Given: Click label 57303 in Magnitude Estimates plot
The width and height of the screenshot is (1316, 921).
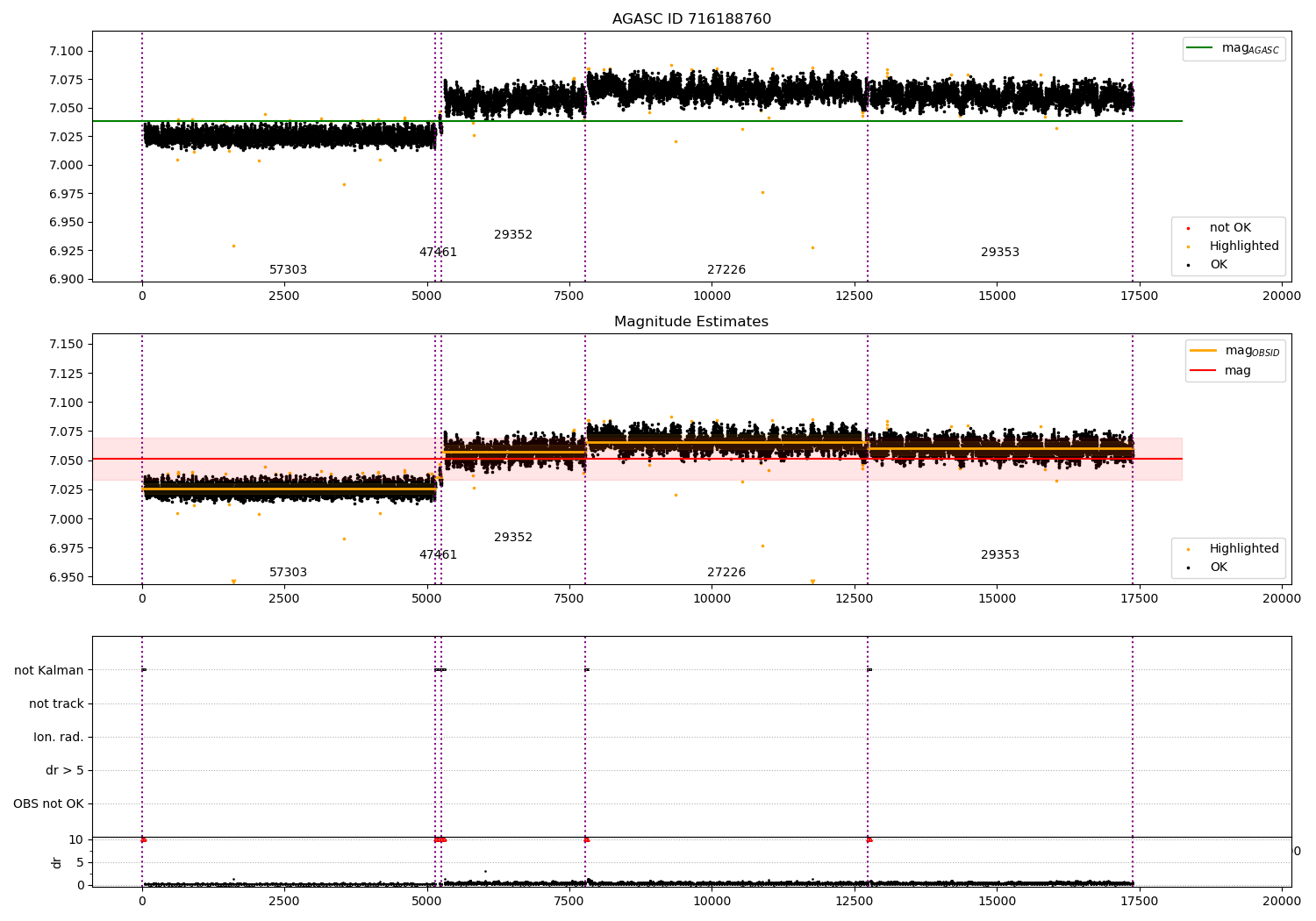Looking at the screenshot, I should click(x=288, y=573).
